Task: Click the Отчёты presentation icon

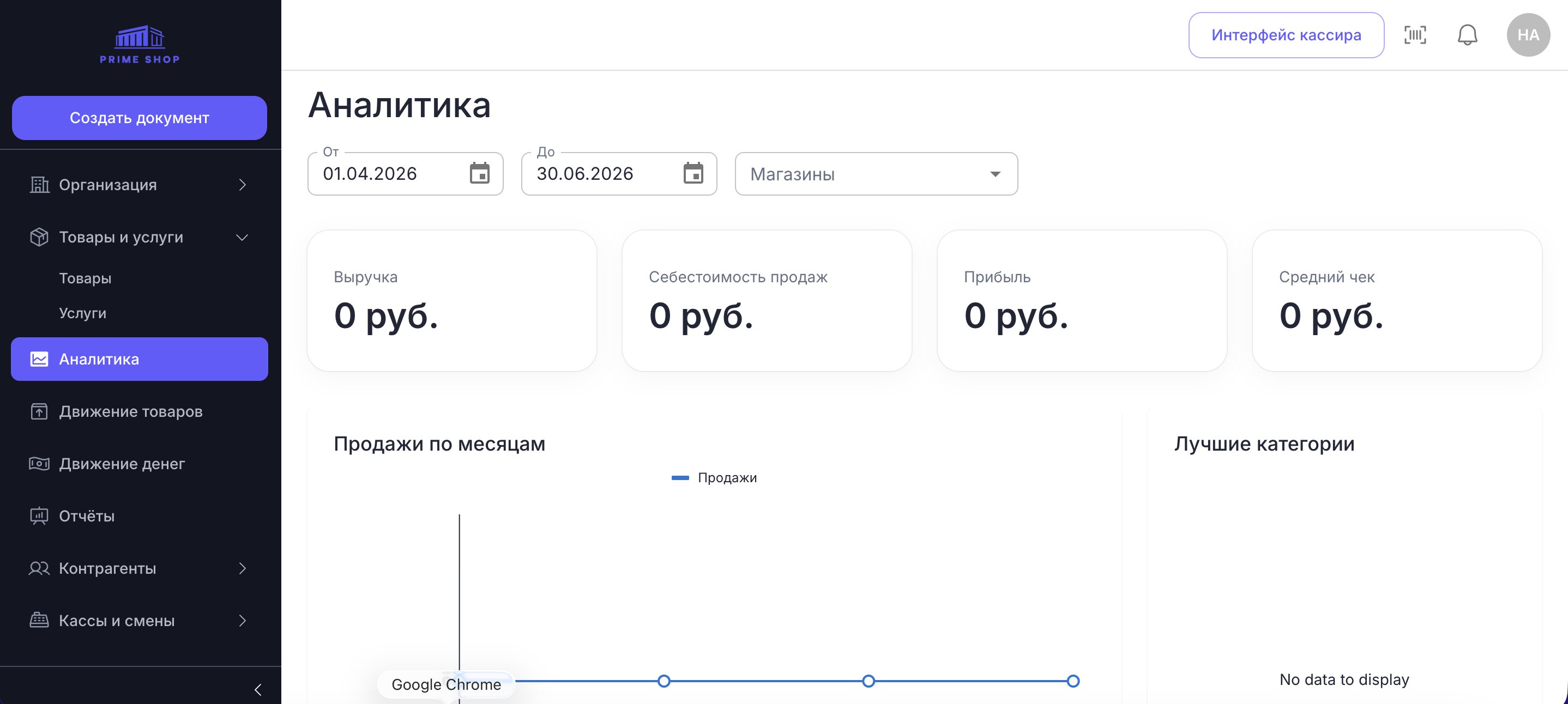Action: point(40,516)
